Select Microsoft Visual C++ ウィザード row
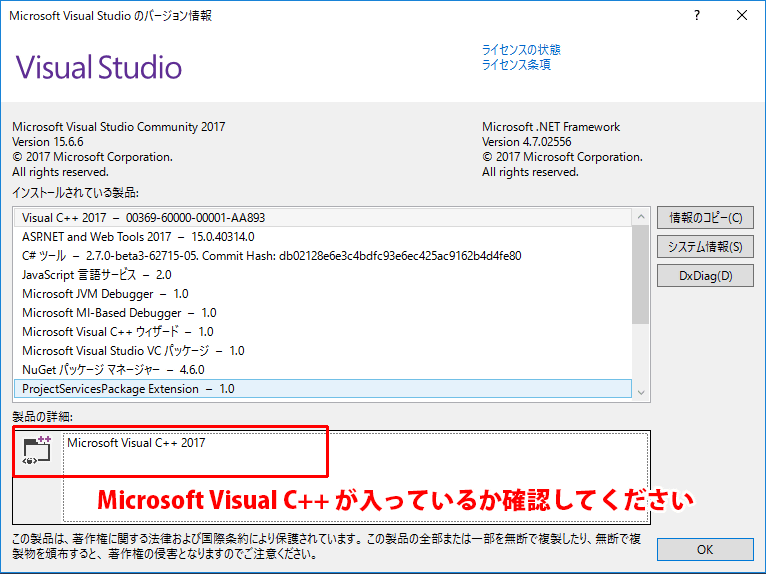Viewport: 766px width, 574px height. coord(323,332)
